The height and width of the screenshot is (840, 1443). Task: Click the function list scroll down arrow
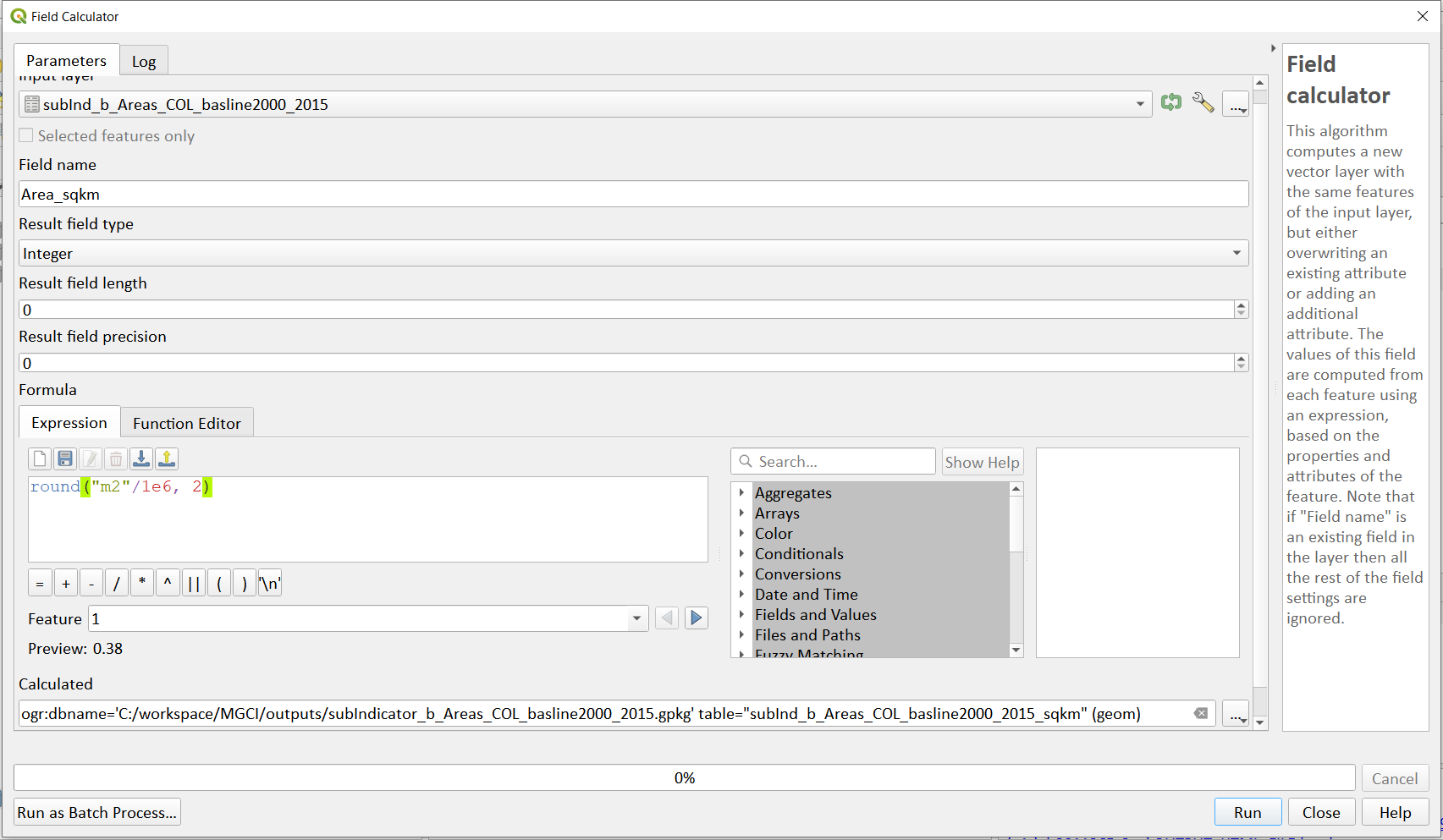click(1016, 650)
